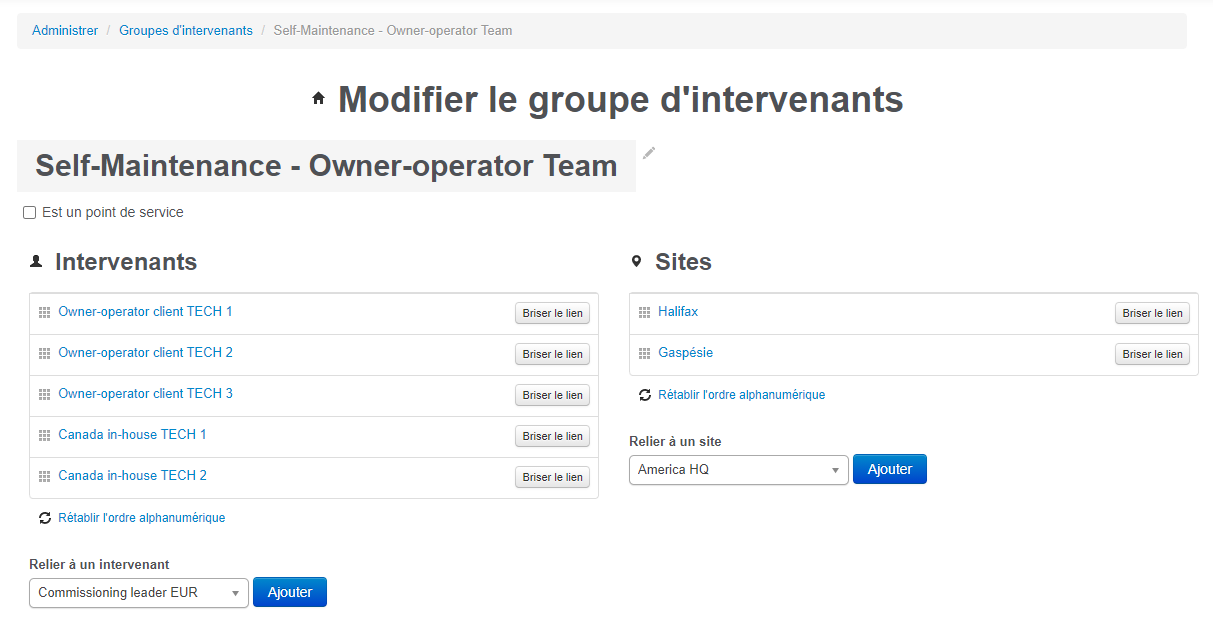
Task: Enable the 'Est un point de service' checkbox
Action: [x=29, y=212]
